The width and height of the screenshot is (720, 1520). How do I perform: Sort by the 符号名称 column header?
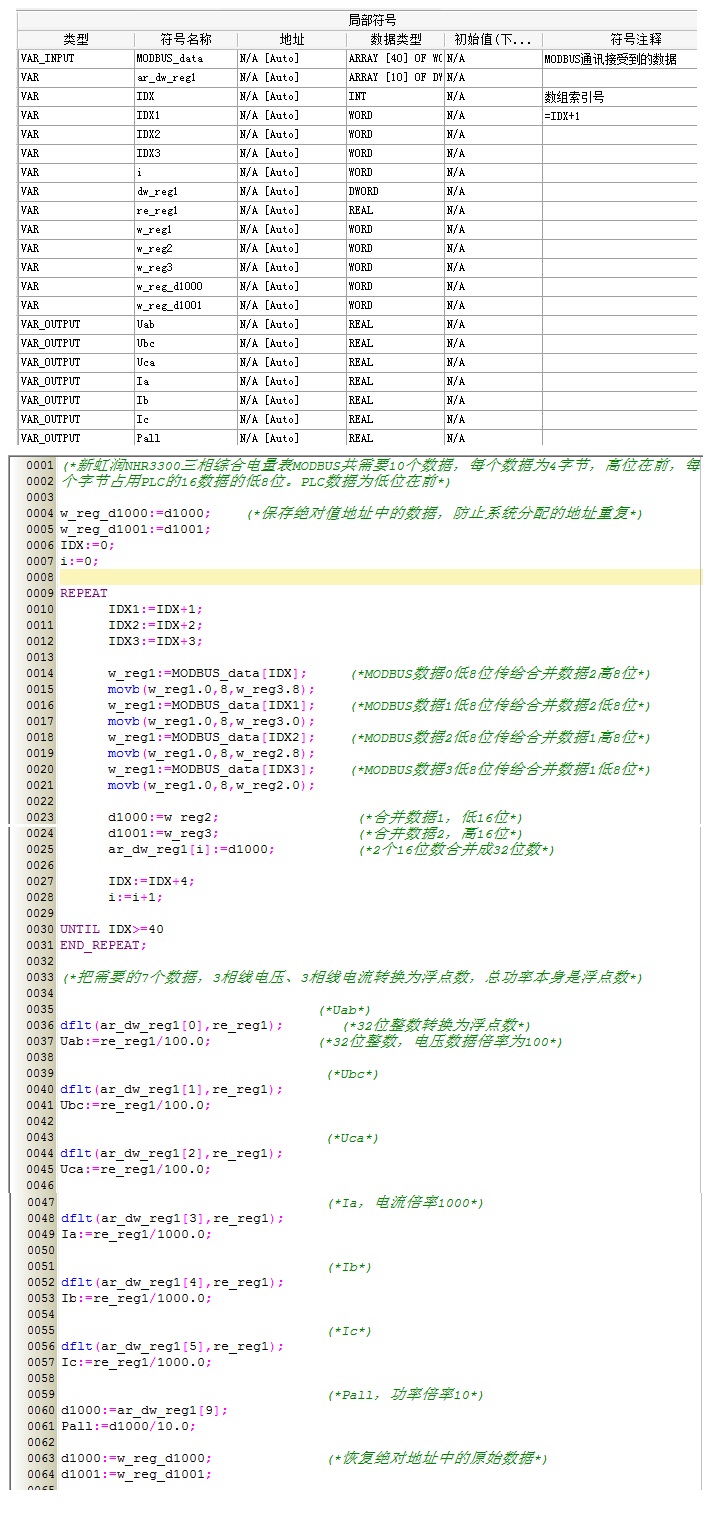coord(185,39)
